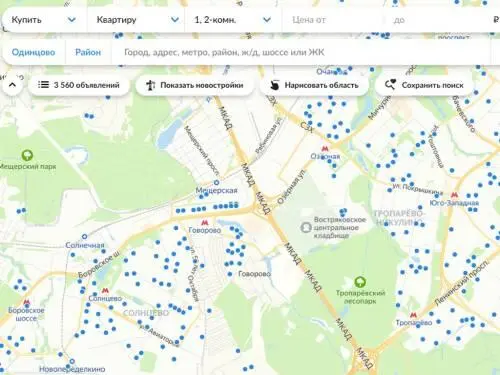Click the Говорово metro icon

click(x=204, y=222)
